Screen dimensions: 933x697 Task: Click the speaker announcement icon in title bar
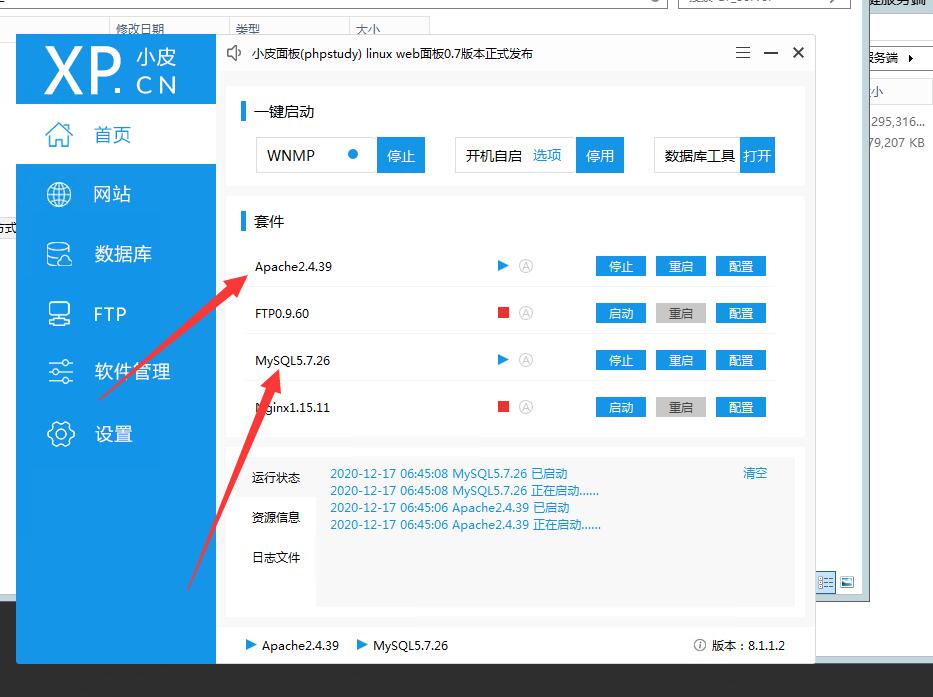pyautogui.click(x=234, y=53)
